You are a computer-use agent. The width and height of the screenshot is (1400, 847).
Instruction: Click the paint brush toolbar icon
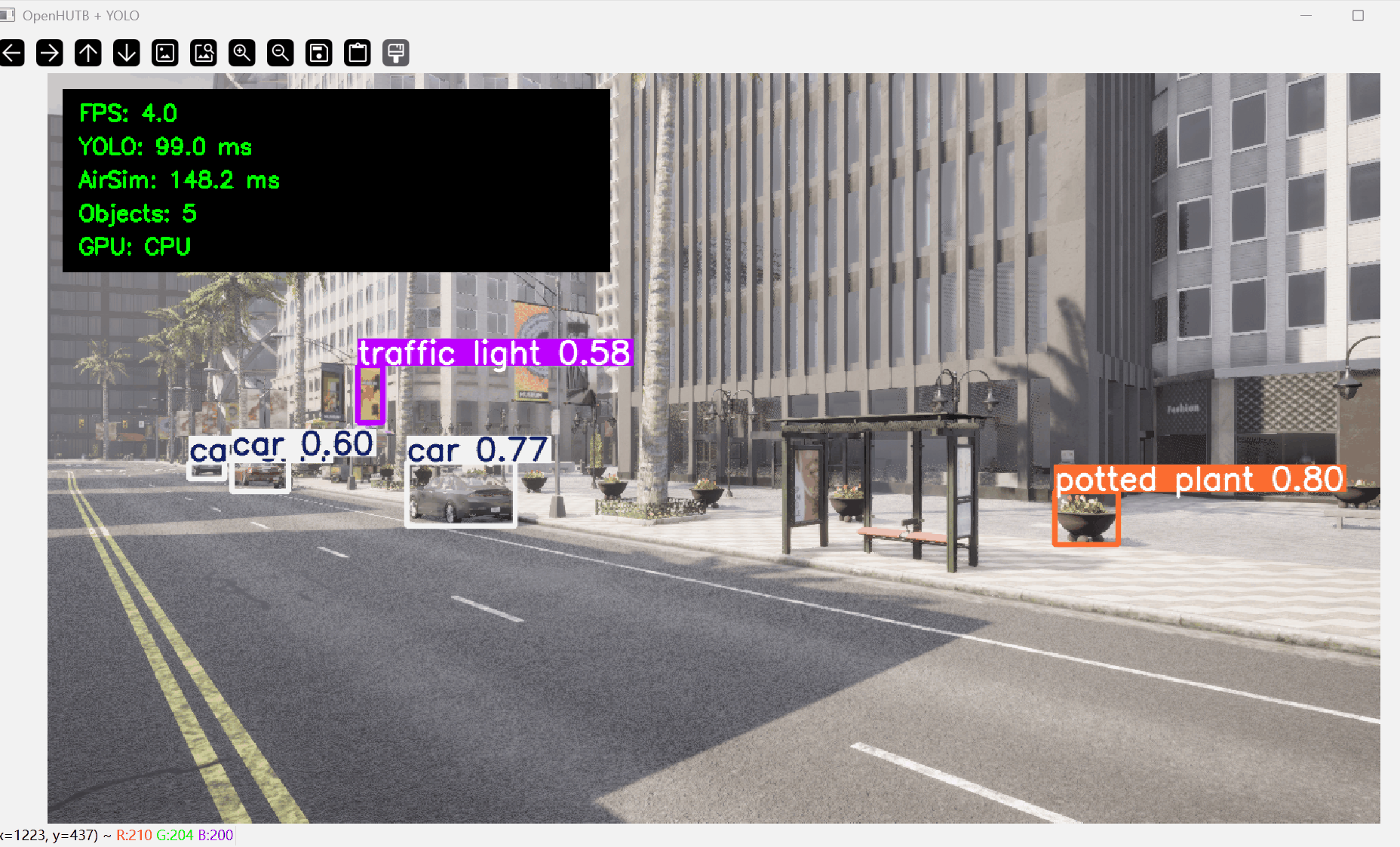click(396, 53)
